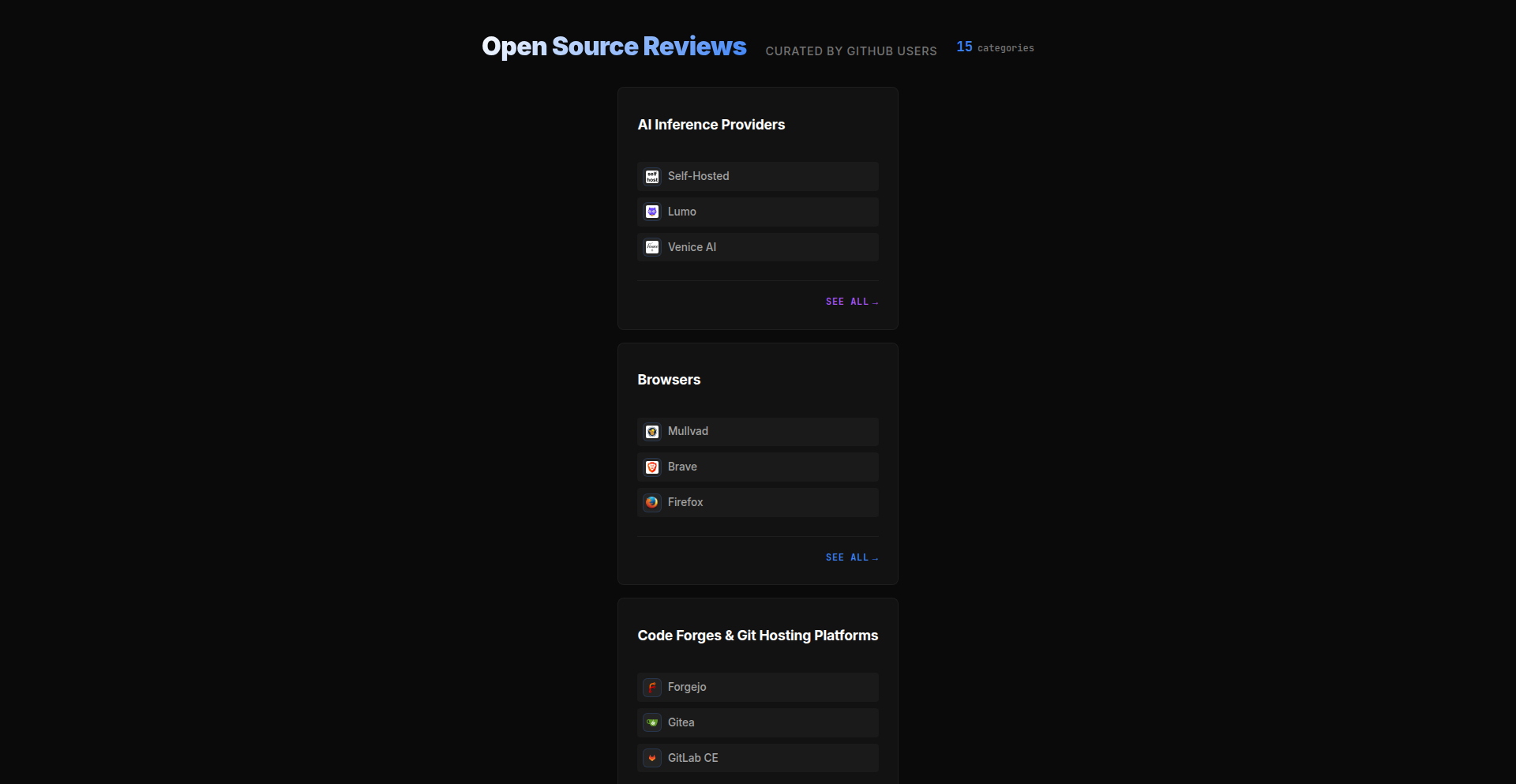Image resolution: width=1516 pixels, height=784 pixels.
Task: Click the Open Source Reviews title
Action: coord(614,47)
